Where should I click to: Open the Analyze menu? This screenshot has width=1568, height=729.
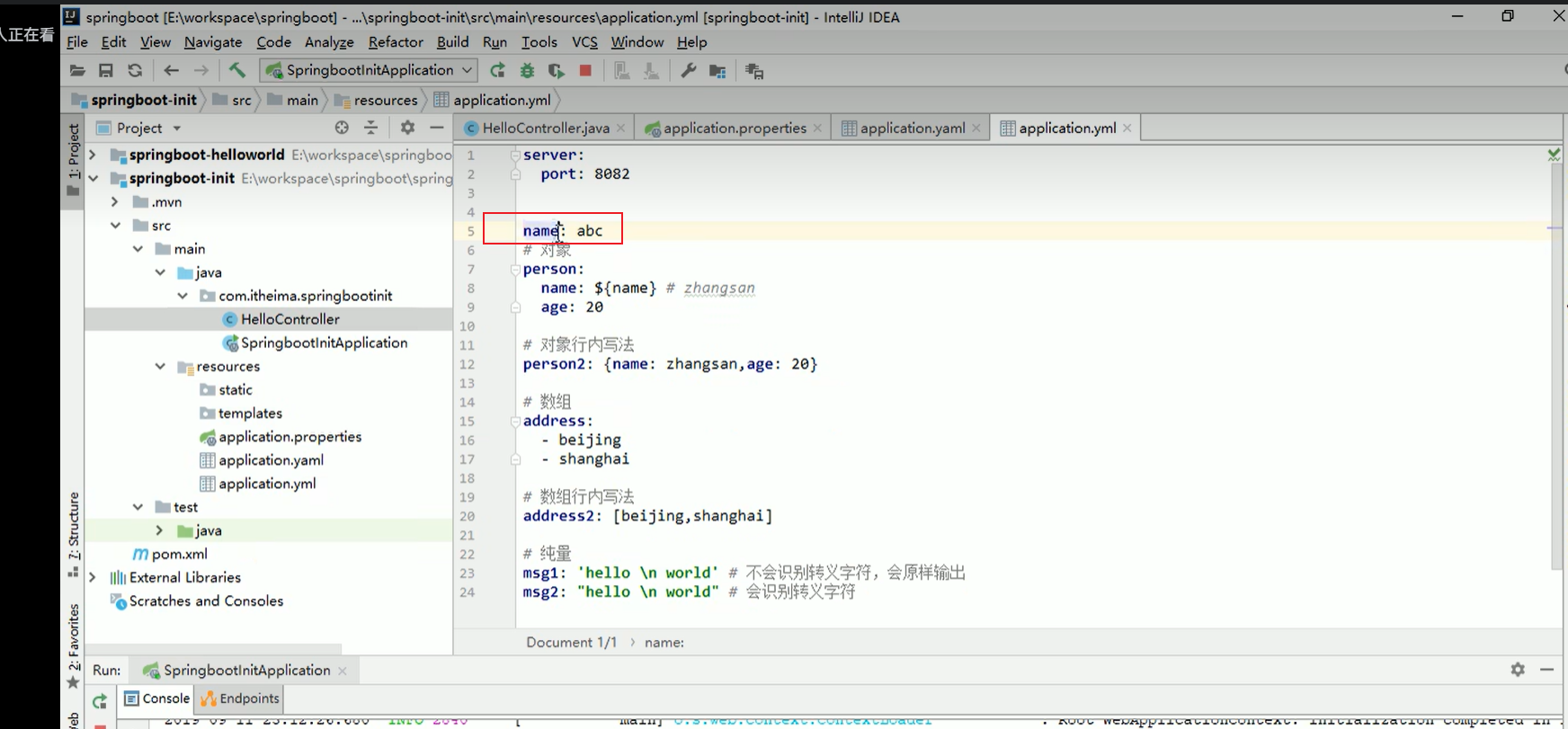tap(329, 41)
